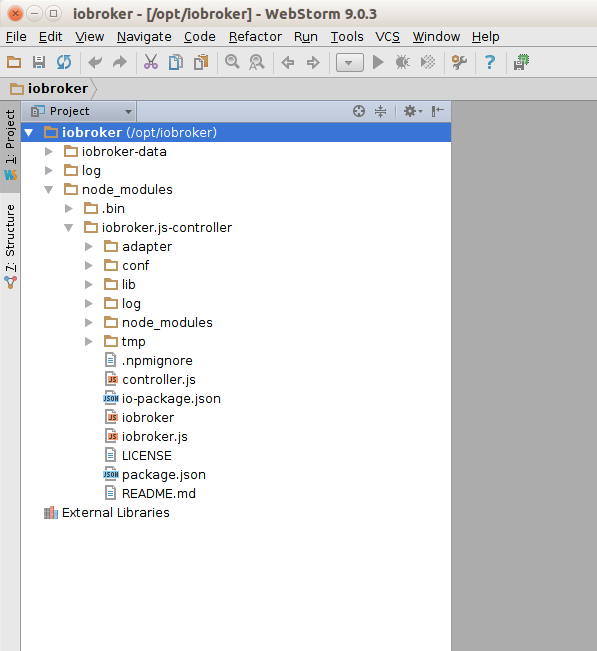Open the VCS menu

pos(387,37)
